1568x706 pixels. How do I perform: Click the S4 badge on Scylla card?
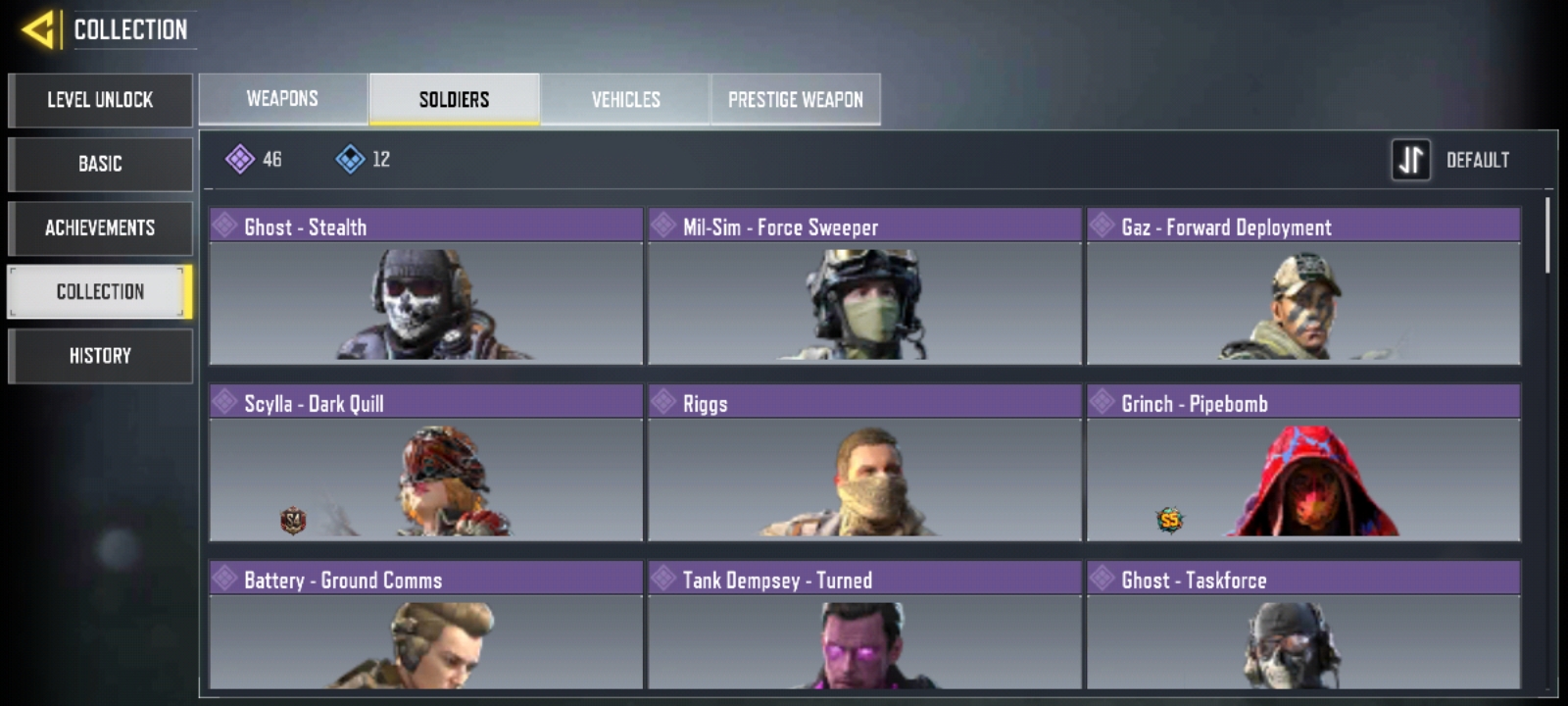[293, 520]
